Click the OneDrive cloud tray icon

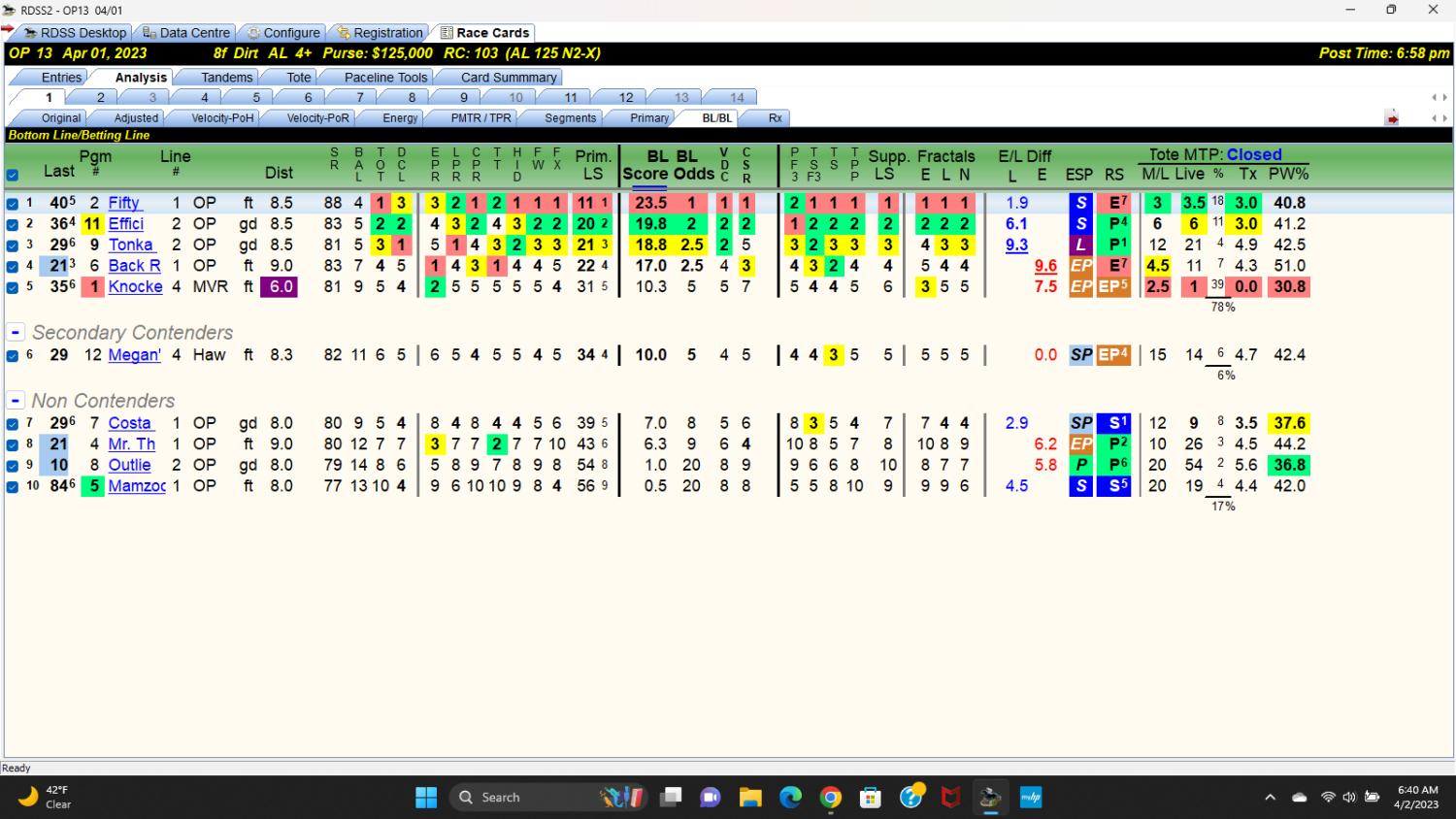click(1300, 798)
